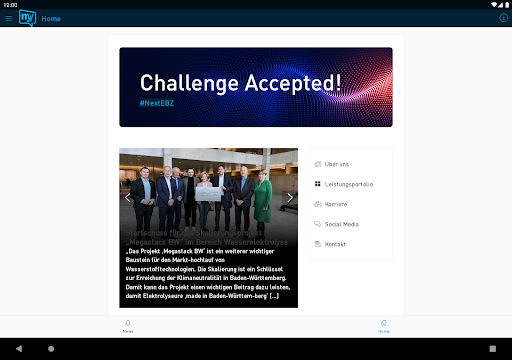Open the hamburger navigation menu

pyautogui.click(x=9, y=19)
